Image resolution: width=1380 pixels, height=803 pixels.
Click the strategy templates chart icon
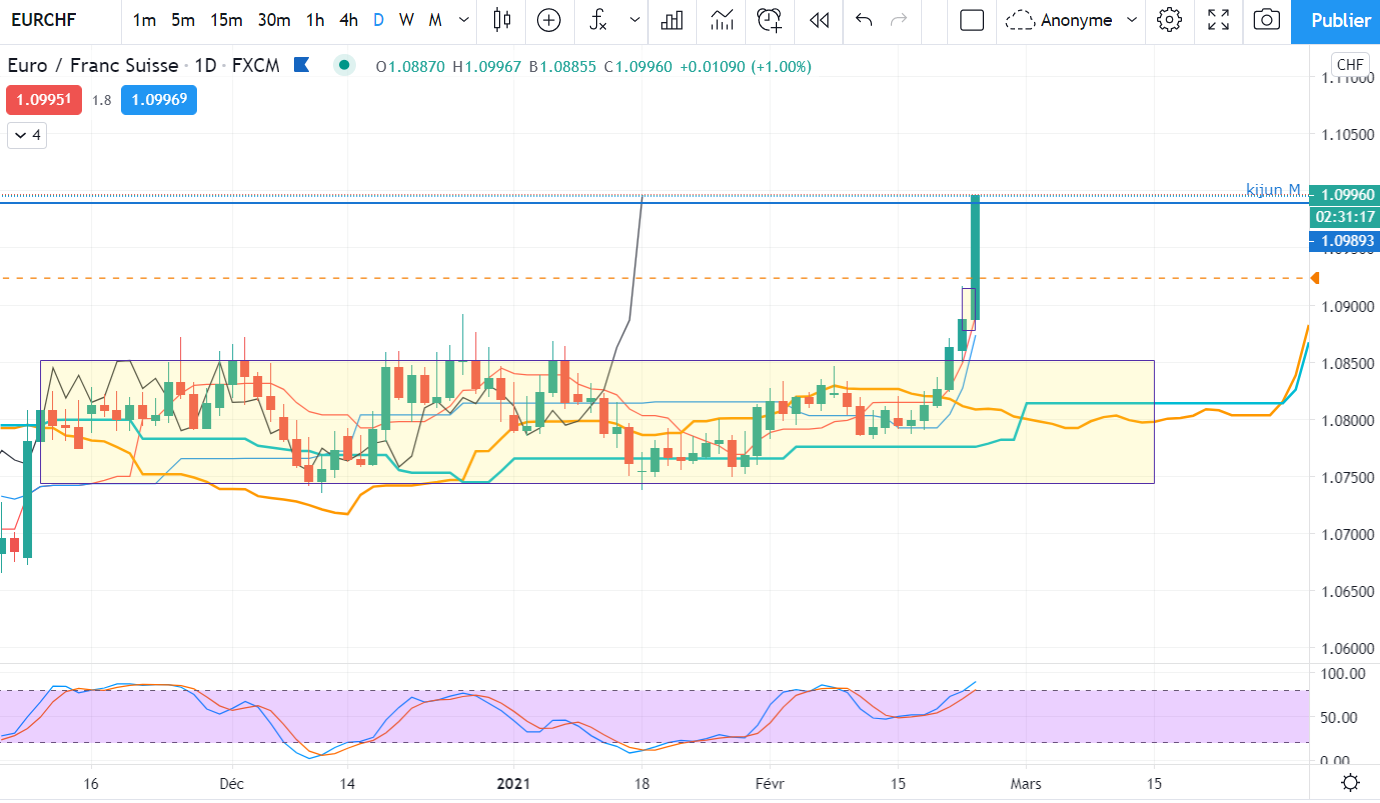point(721,20)
